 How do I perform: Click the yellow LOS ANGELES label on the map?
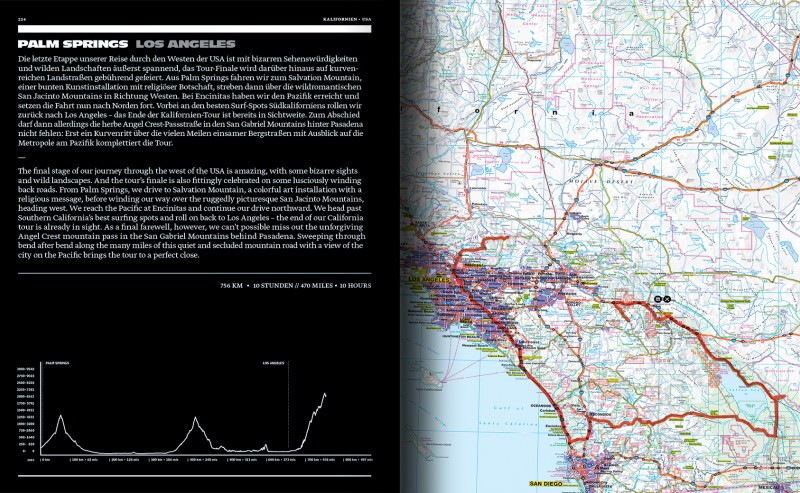pyautogui.click(x=429, y=280)
